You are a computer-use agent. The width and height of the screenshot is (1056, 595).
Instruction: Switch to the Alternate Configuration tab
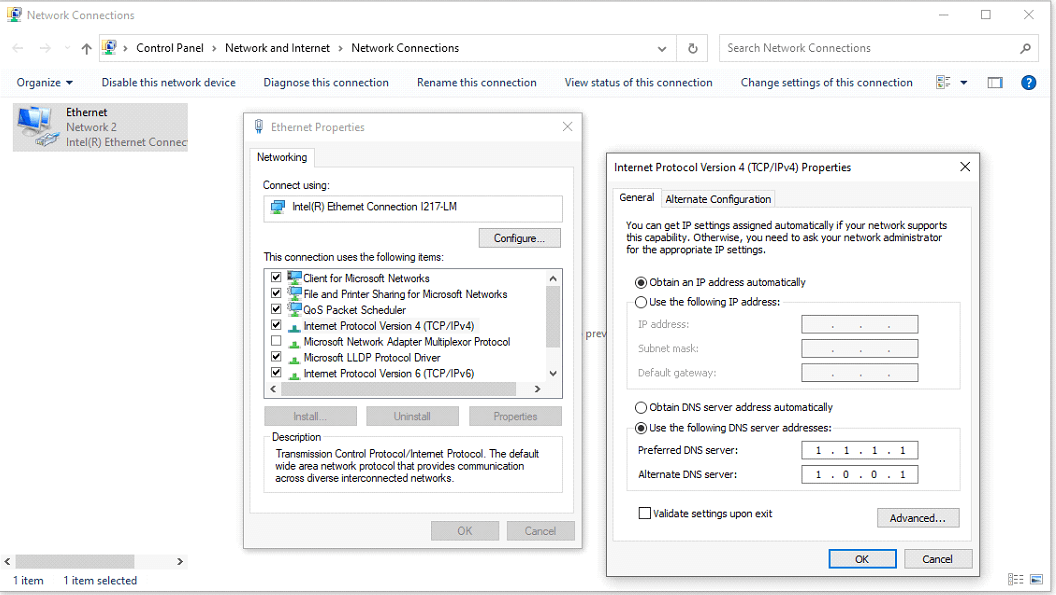pos(718,199)
